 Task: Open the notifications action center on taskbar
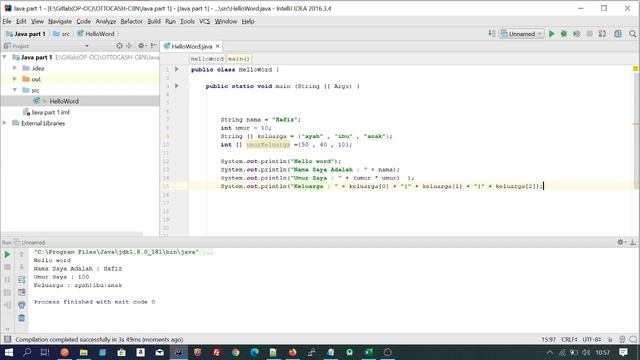pos(623,352)
